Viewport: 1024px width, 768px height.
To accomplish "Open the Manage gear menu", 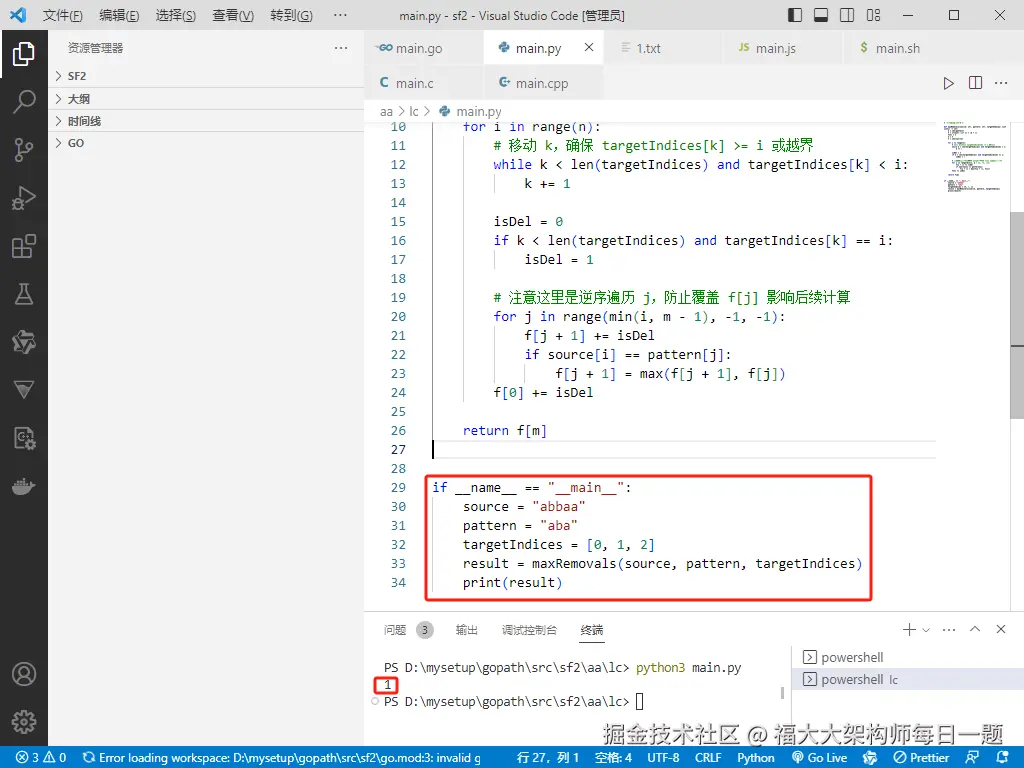I will (24, 722).
